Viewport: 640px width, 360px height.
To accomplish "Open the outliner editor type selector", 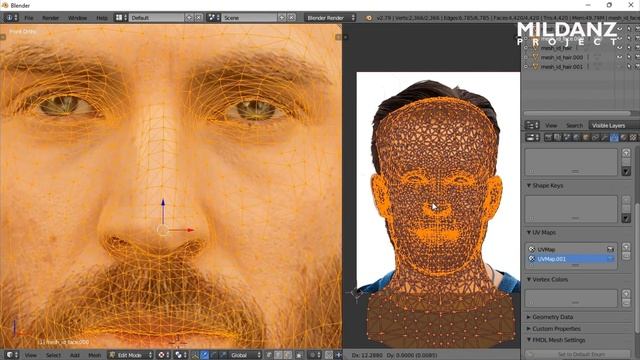I will pos(532,125).
